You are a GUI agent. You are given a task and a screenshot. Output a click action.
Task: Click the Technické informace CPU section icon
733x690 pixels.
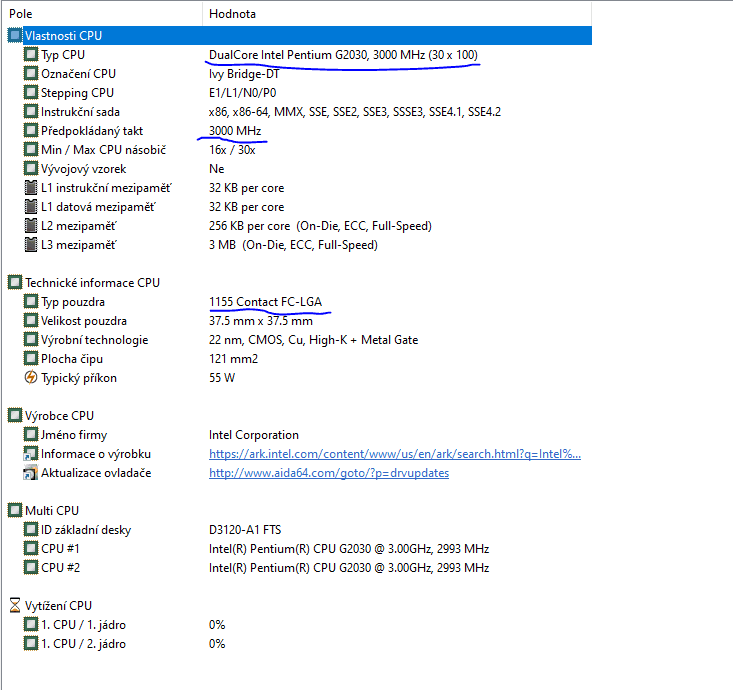15,282
